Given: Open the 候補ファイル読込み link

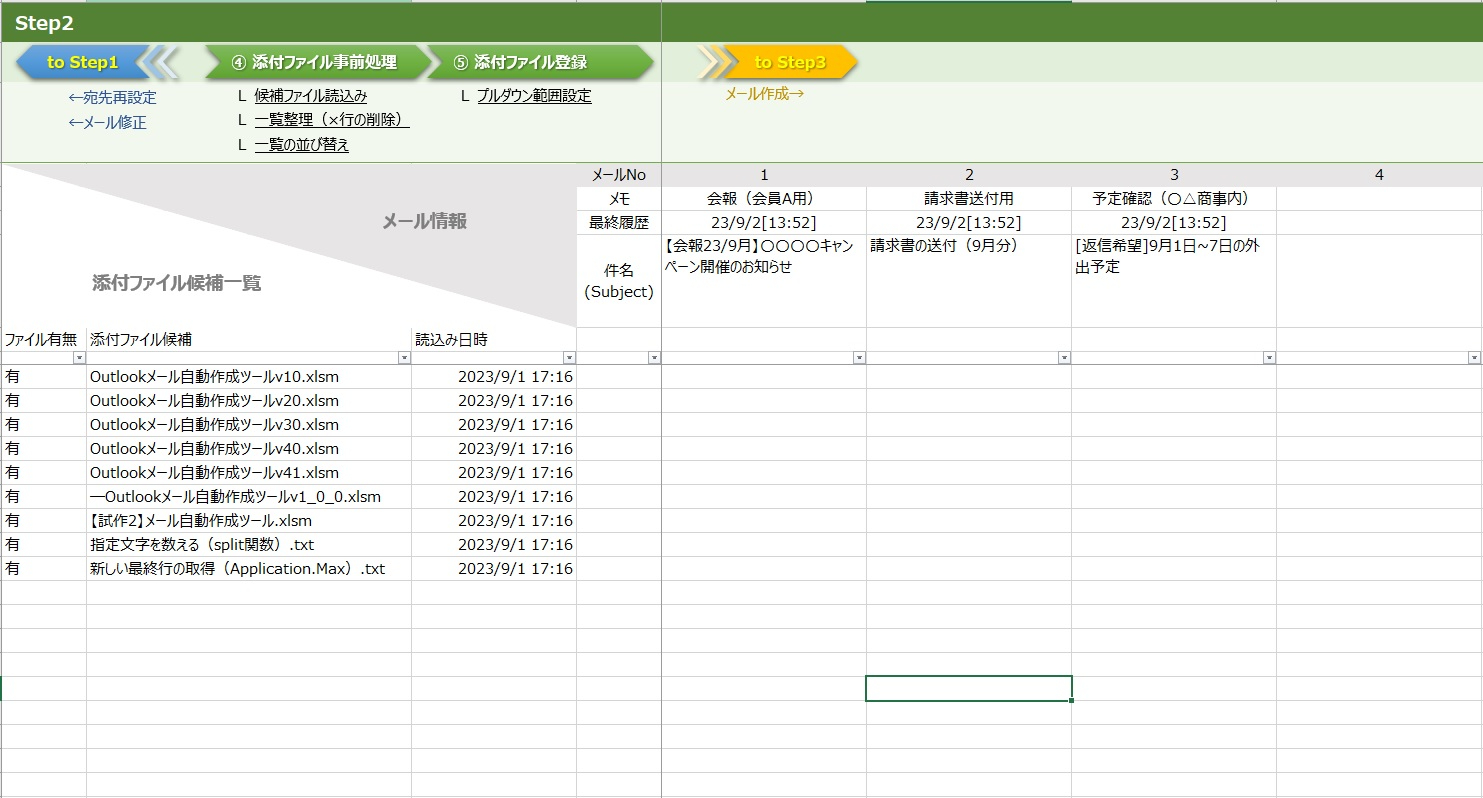Looking at the screenshot, I should pyautogui.click(x=311, y=97).
